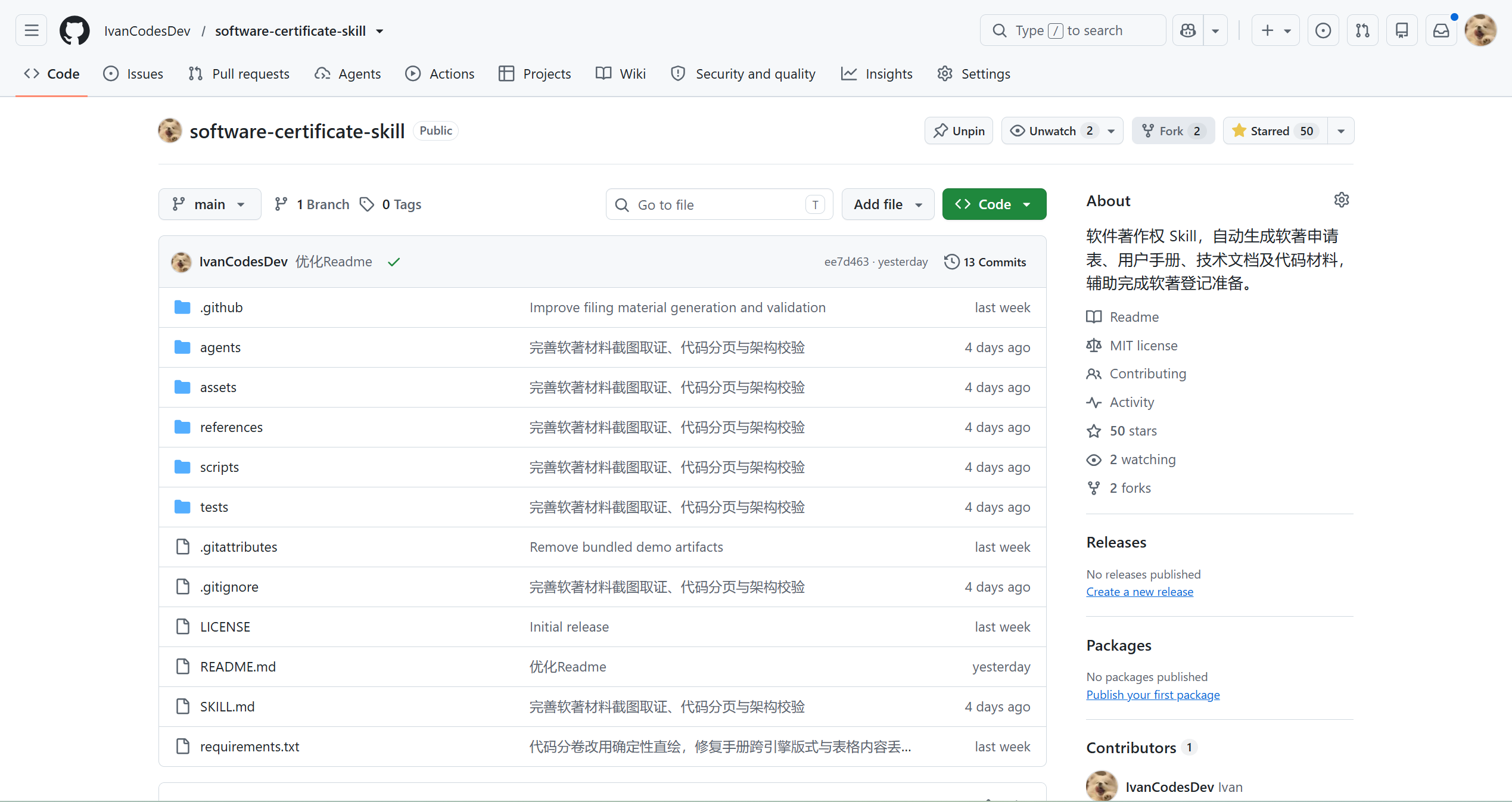This screenshot has width=1512, height=802.
Task: Open the README.md file
Action: tap(238, 667)
